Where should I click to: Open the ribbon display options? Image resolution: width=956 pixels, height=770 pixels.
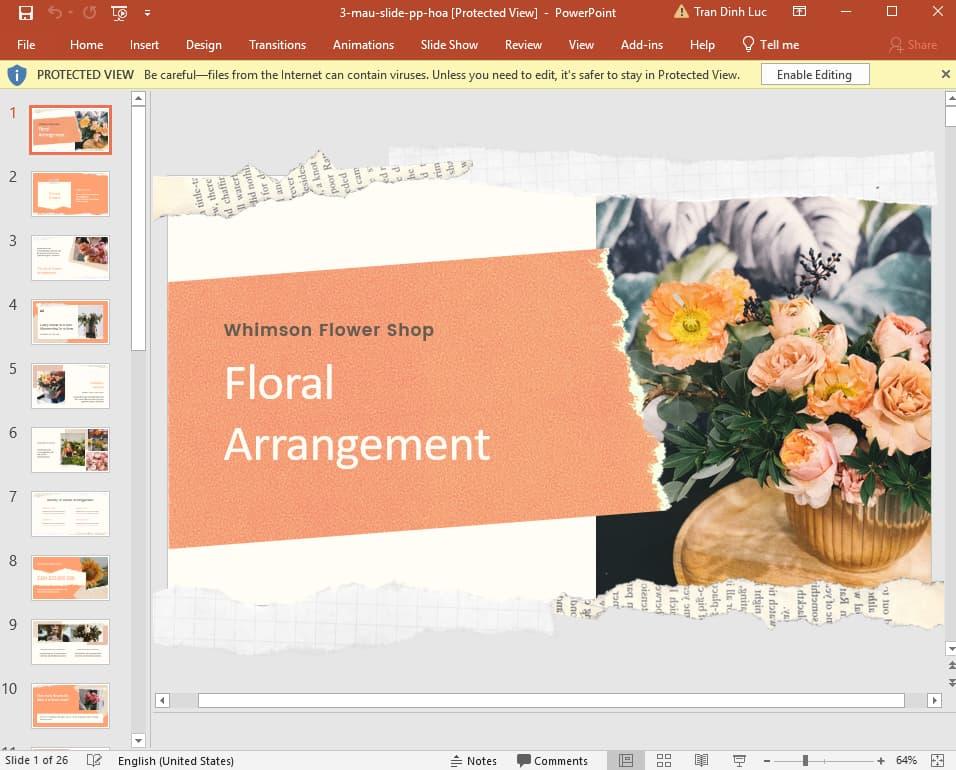coord(798,11)
